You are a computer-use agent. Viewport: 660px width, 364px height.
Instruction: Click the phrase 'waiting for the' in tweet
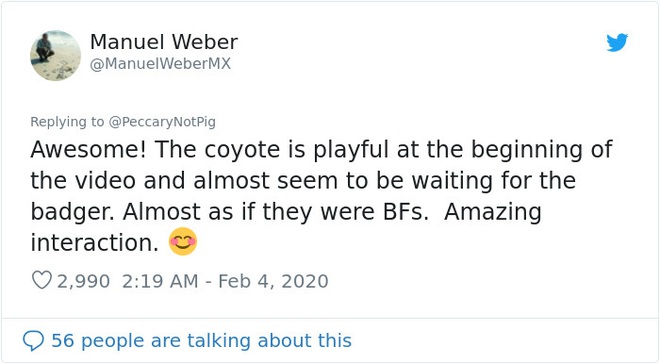coord(493,181)
